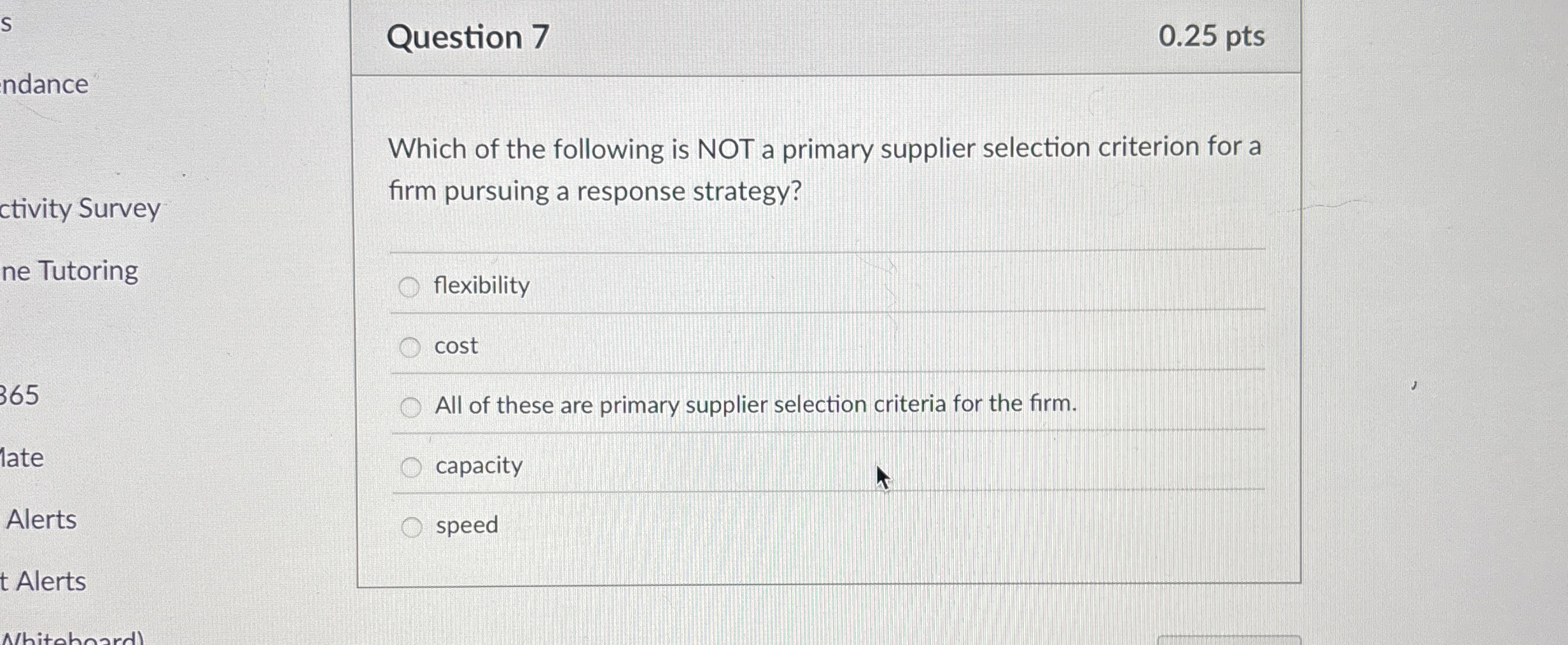Open the cut-off "Whiteboard)" sidebar link
1568x645 pixels.
tap(73, 638)
